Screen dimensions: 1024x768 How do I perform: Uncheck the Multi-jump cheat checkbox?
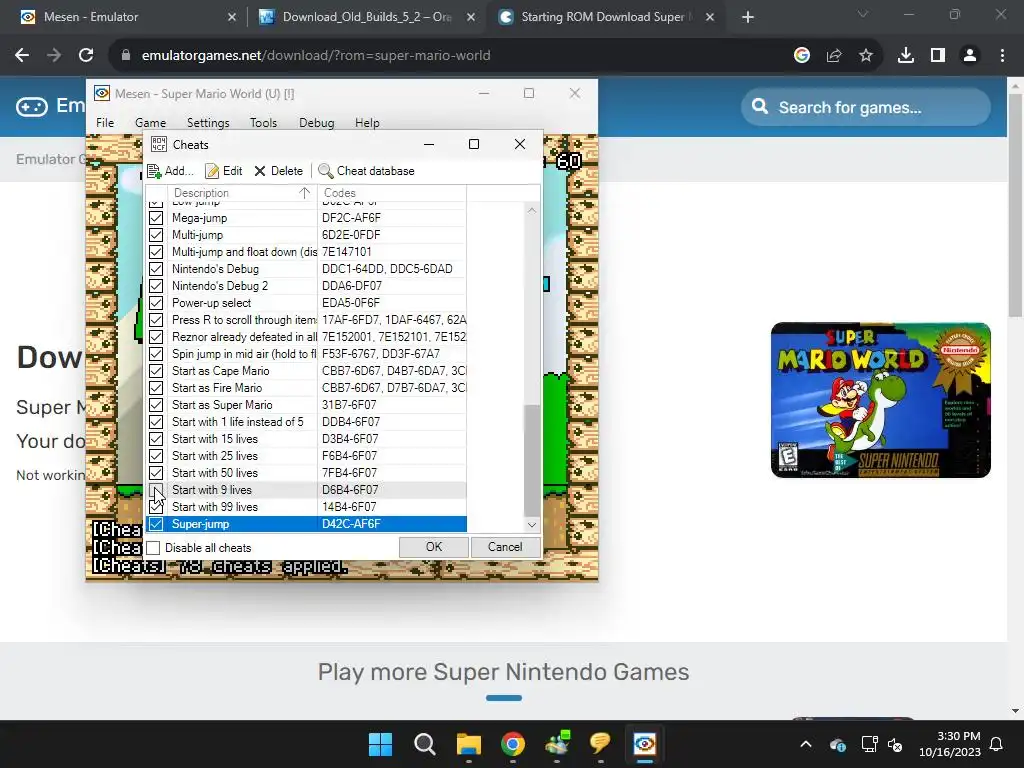point(155,235)
